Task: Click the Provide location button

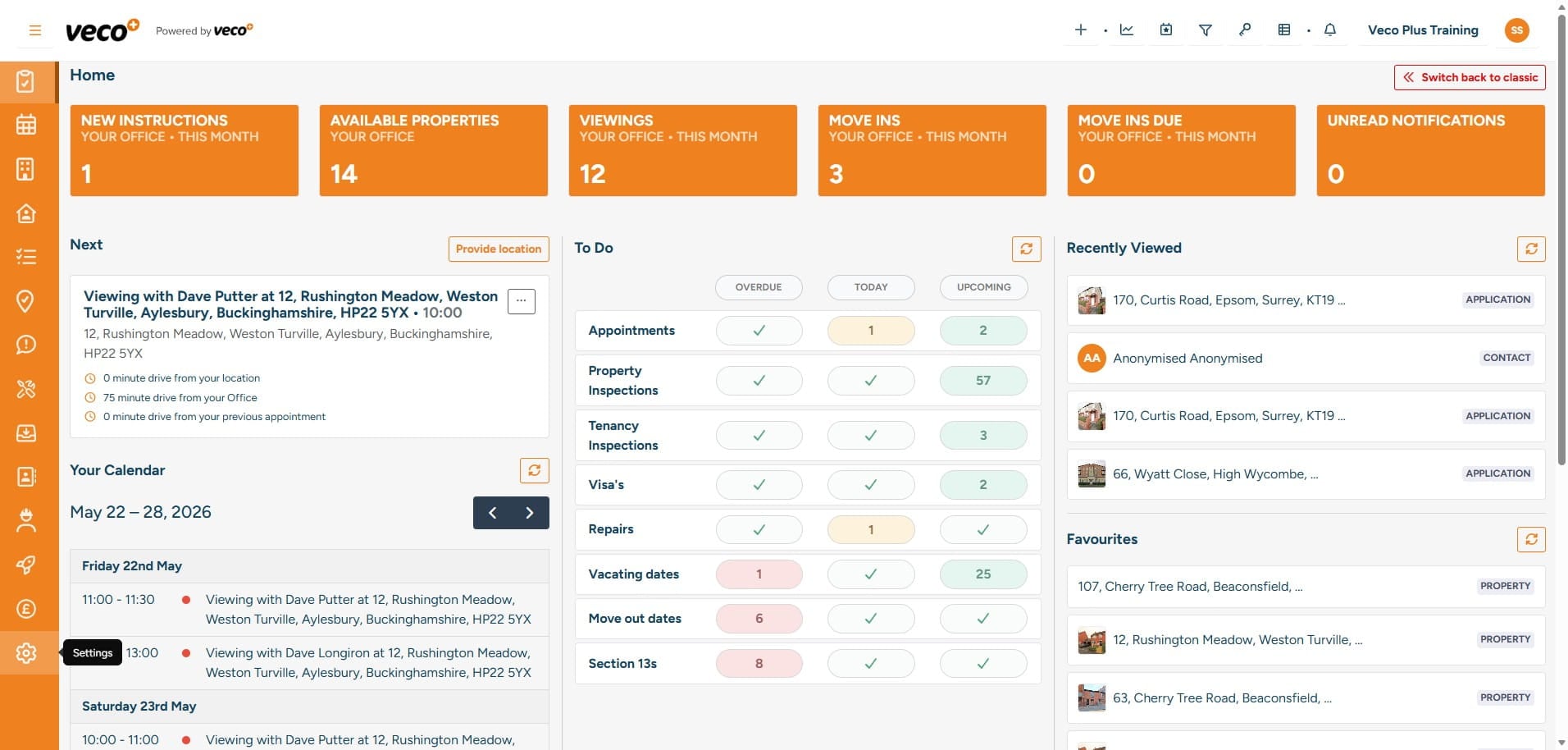Action: point(499,249)
